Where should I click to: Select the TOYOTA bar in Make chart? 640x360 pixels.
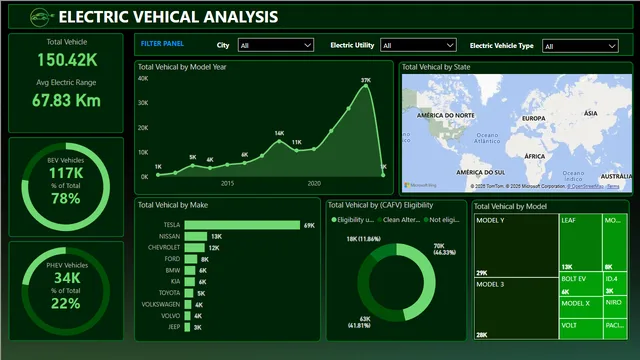click(189, 293)
